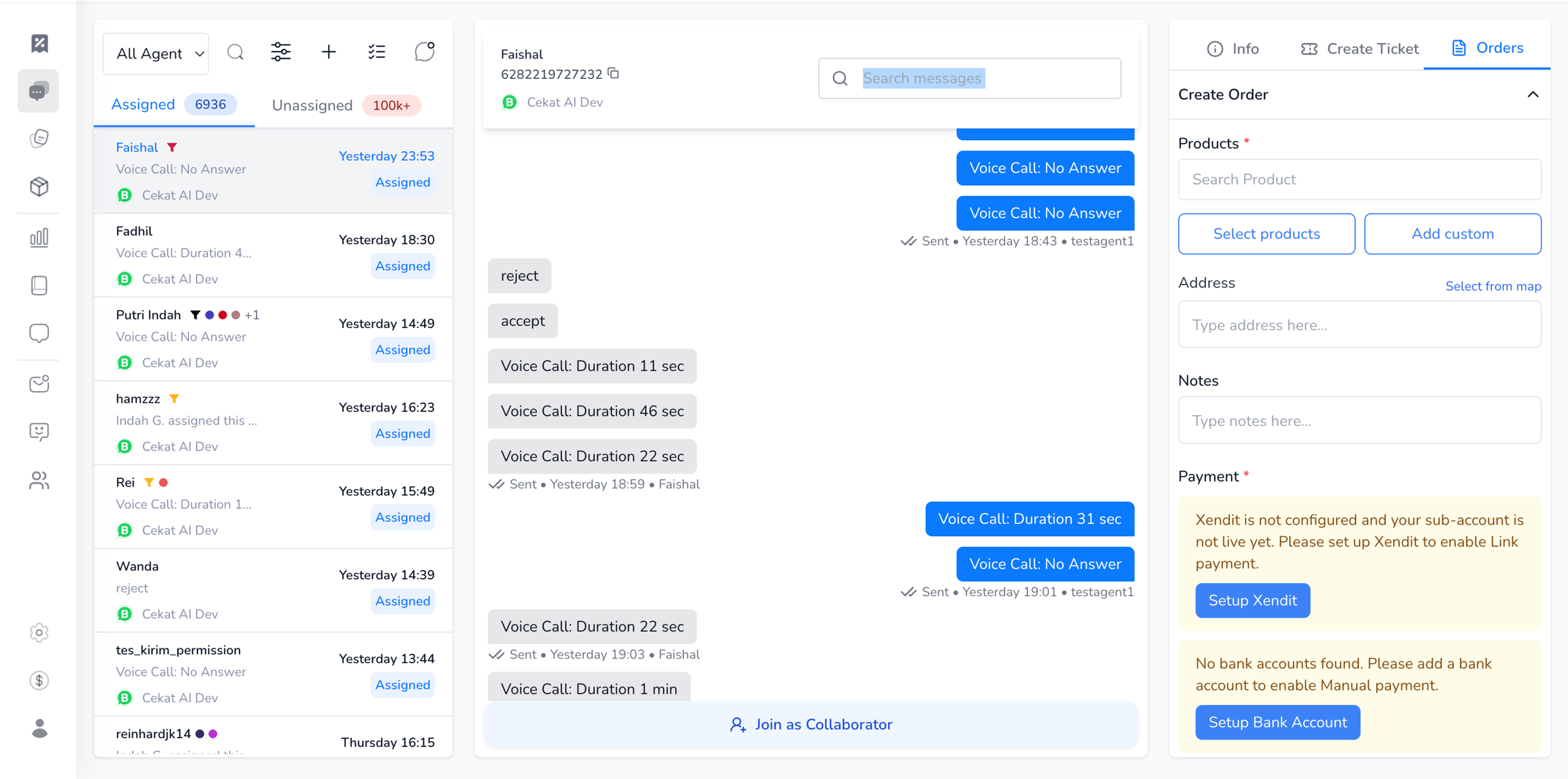Open the conversation filter sliders icon
This screenshot has height=779, width=1568.
click(281, 52)
